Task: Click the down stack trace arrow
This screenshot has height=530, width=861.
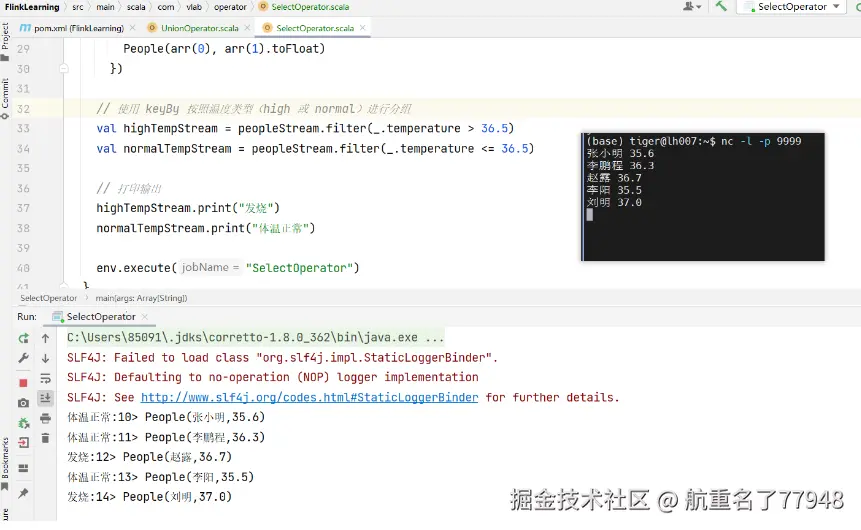Action: (x=46, y=358)
